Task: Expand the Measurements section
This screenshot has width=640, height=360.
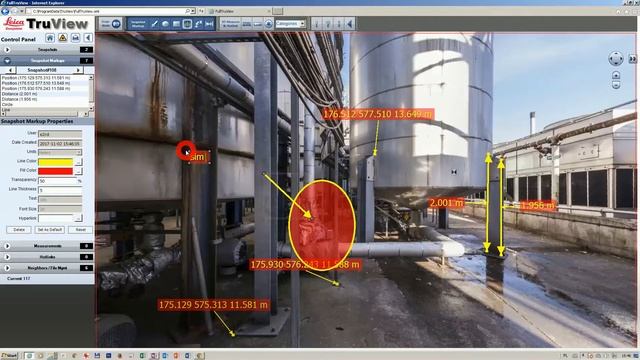Action: pyautogui.click(x=7, y=246)
